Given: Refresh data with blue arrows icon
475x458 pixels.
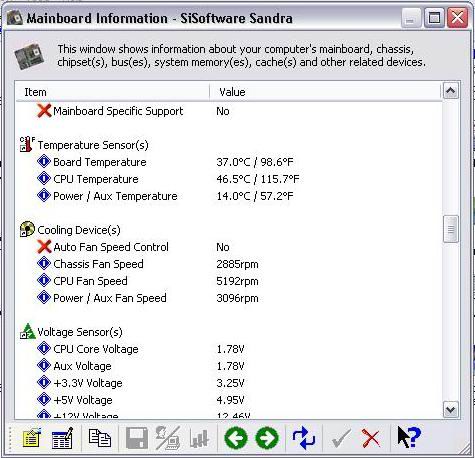Looking at the screenshot, I should (x=304, y=438).
